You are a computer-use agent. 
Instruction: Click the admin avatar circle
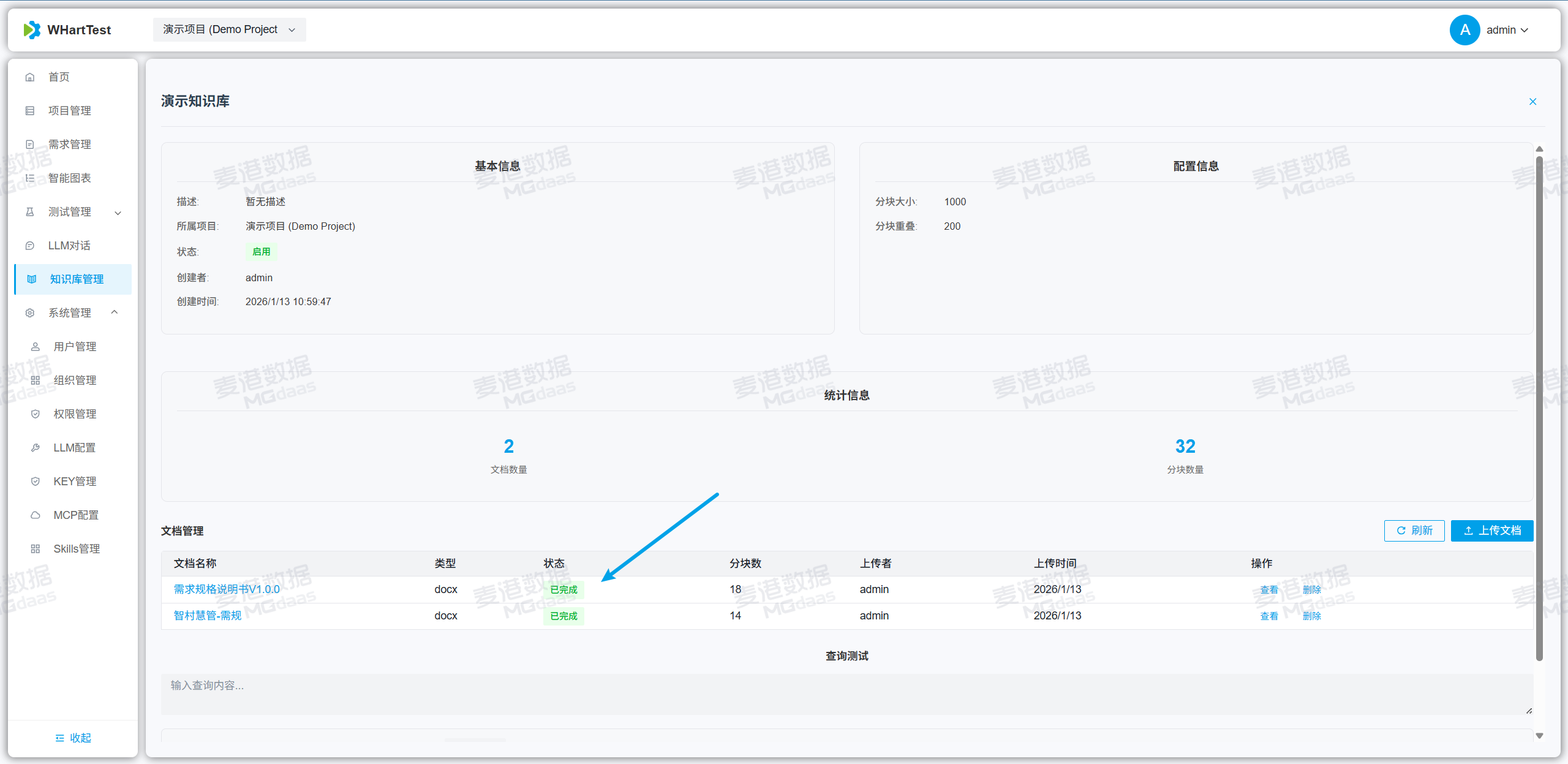[x=1464, y=30]
